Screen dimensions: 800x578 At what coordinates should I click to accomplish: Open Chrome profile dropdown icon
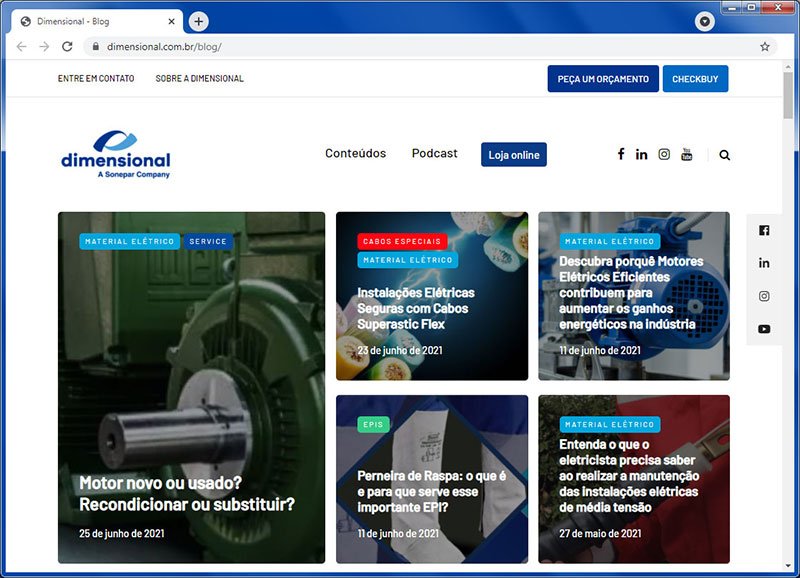(x=705, y=21)
